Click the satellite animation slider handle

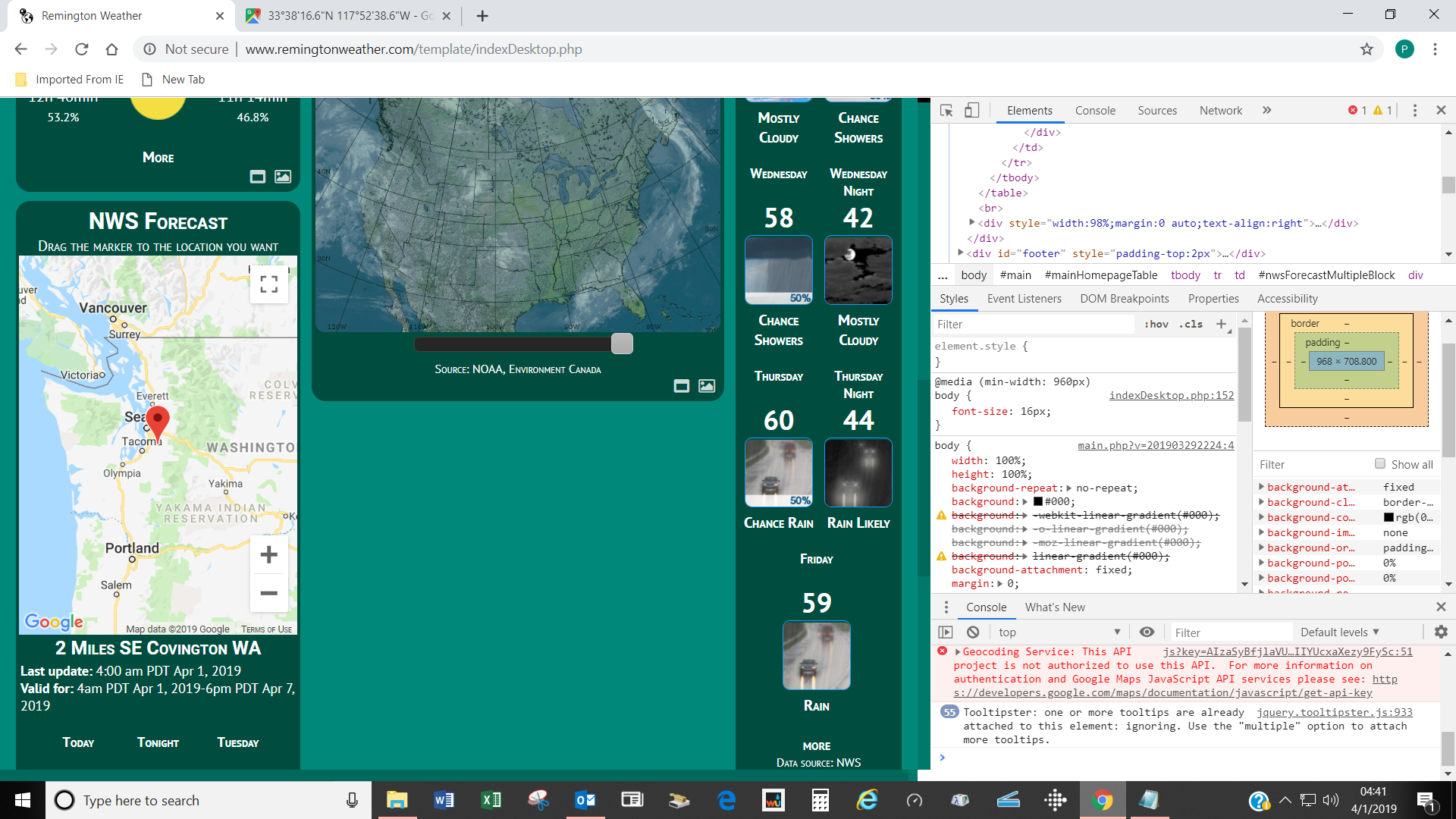[622, 344]
